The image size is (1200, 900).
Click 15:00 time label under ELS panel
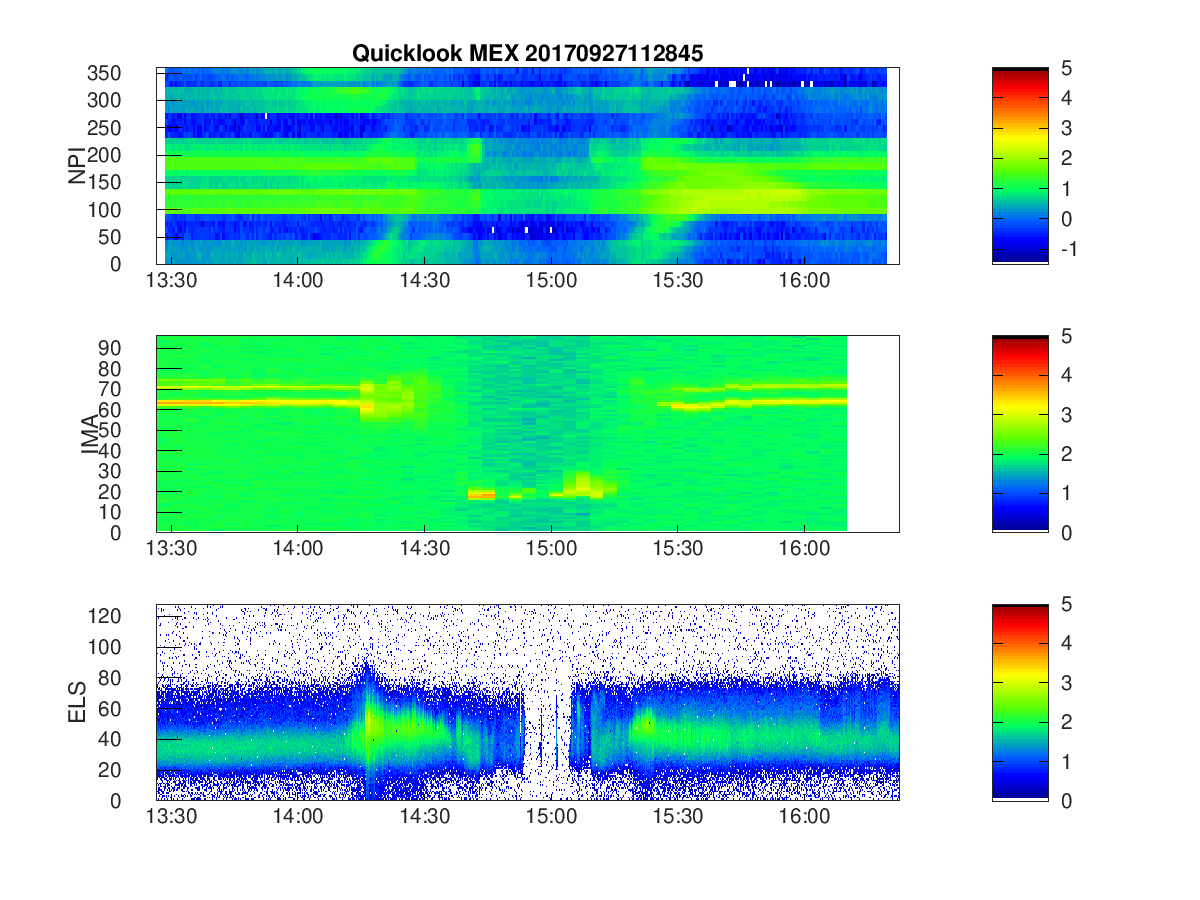[x=551, y=818]
